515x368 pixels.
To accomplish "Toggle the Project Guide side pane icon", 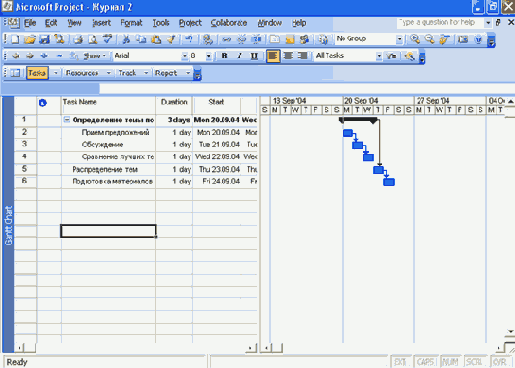I will coord(15,73).
